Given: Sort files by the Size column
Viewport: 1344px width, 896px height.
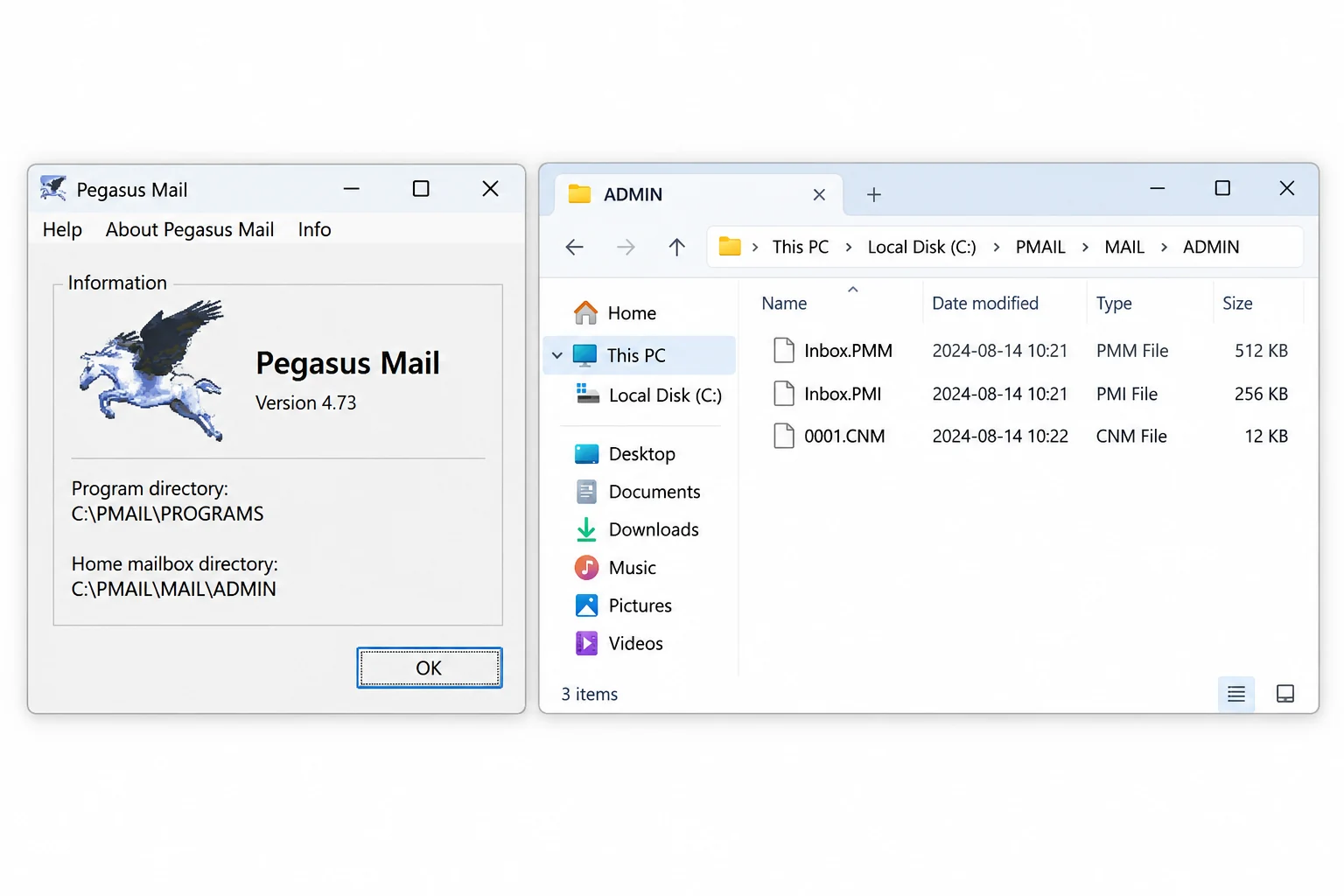Looking at the screenshot, I should click(1237, 303).
